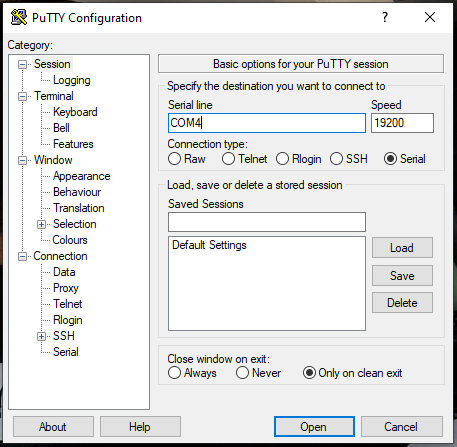Screen dimensions: 457x447
Task: Open the Behaviour category
Action: click(x=77, y=192)
